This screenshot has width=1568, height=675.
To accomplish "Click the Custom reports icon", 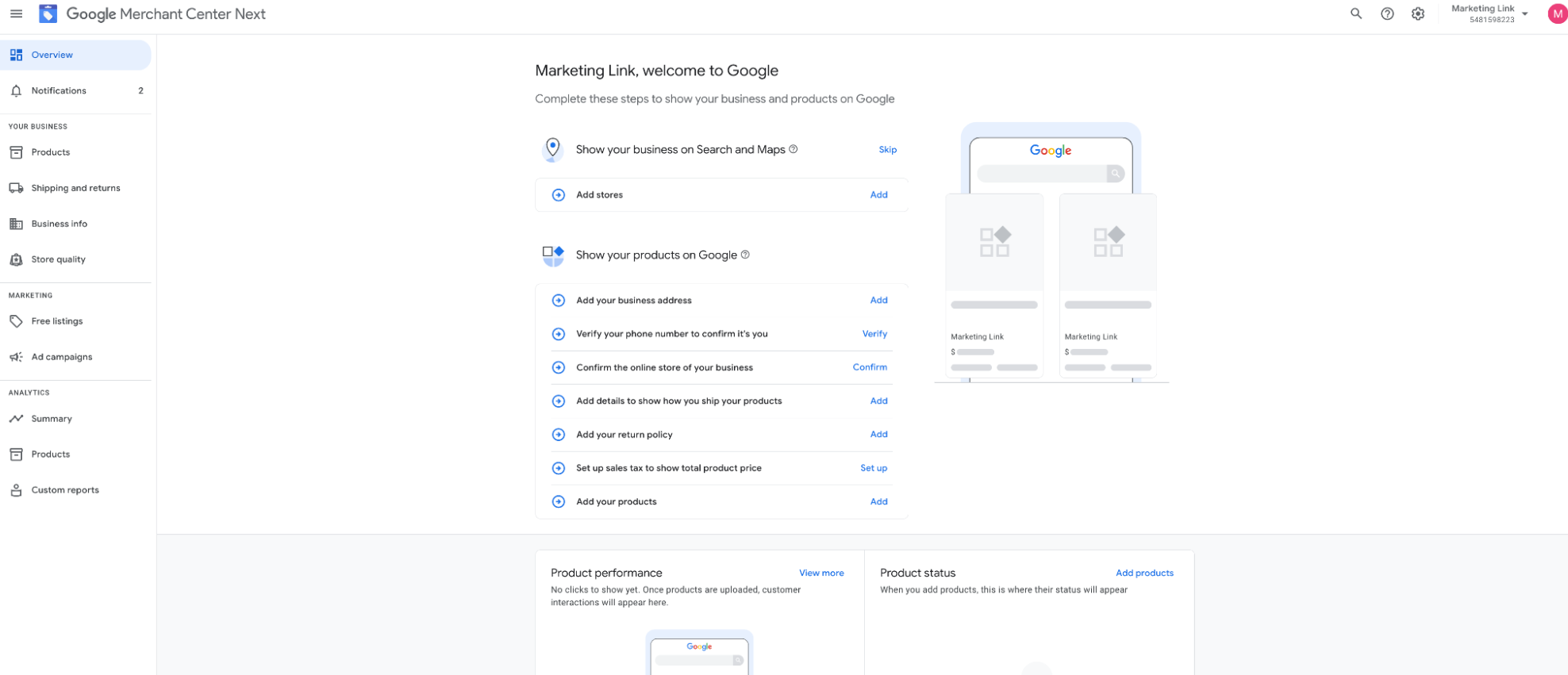I will tap(16, 490).
